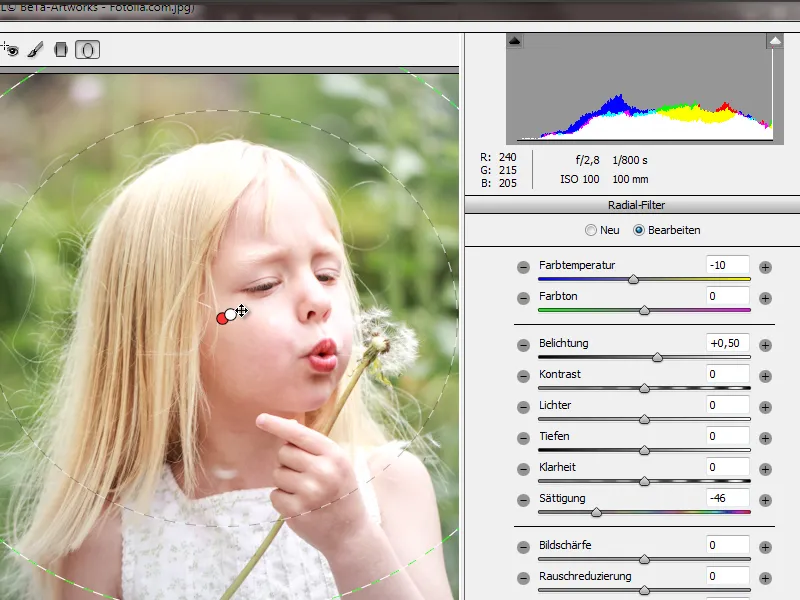Click the Bildschärfe value field
Viewport: 800px width, 600px height.
coord(728,545)
